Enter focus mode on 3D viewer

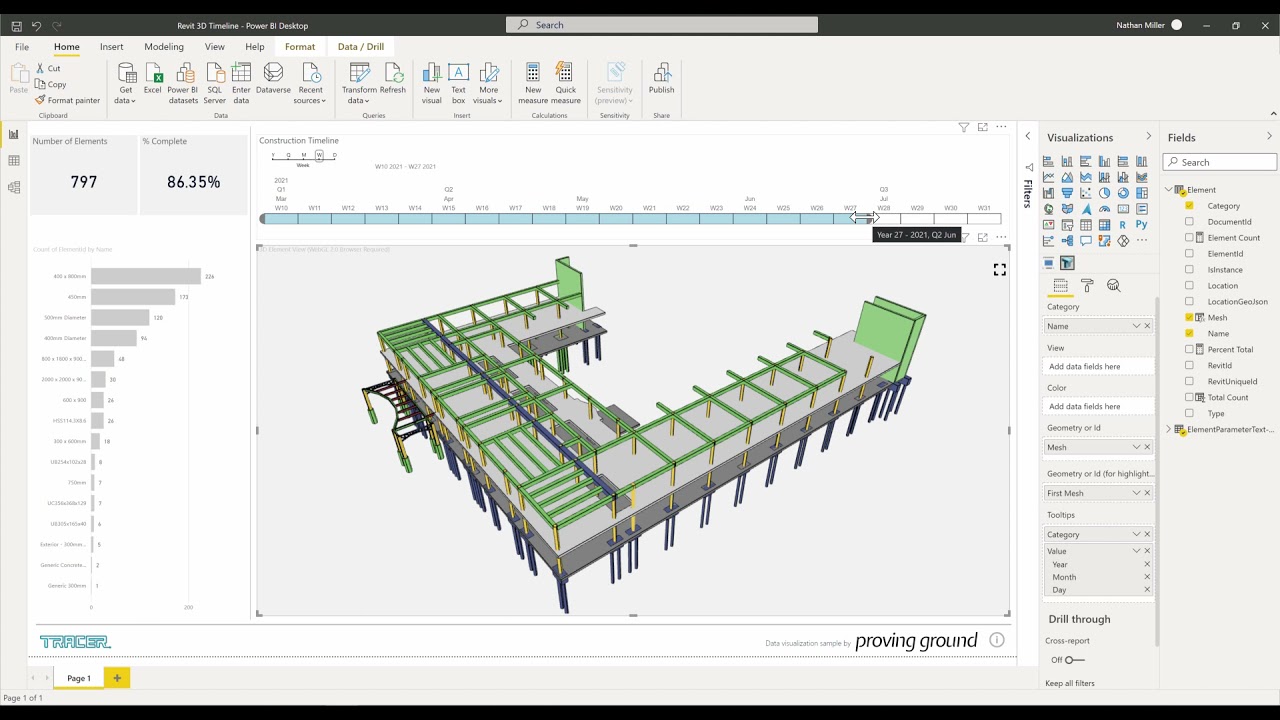[982, 238]
